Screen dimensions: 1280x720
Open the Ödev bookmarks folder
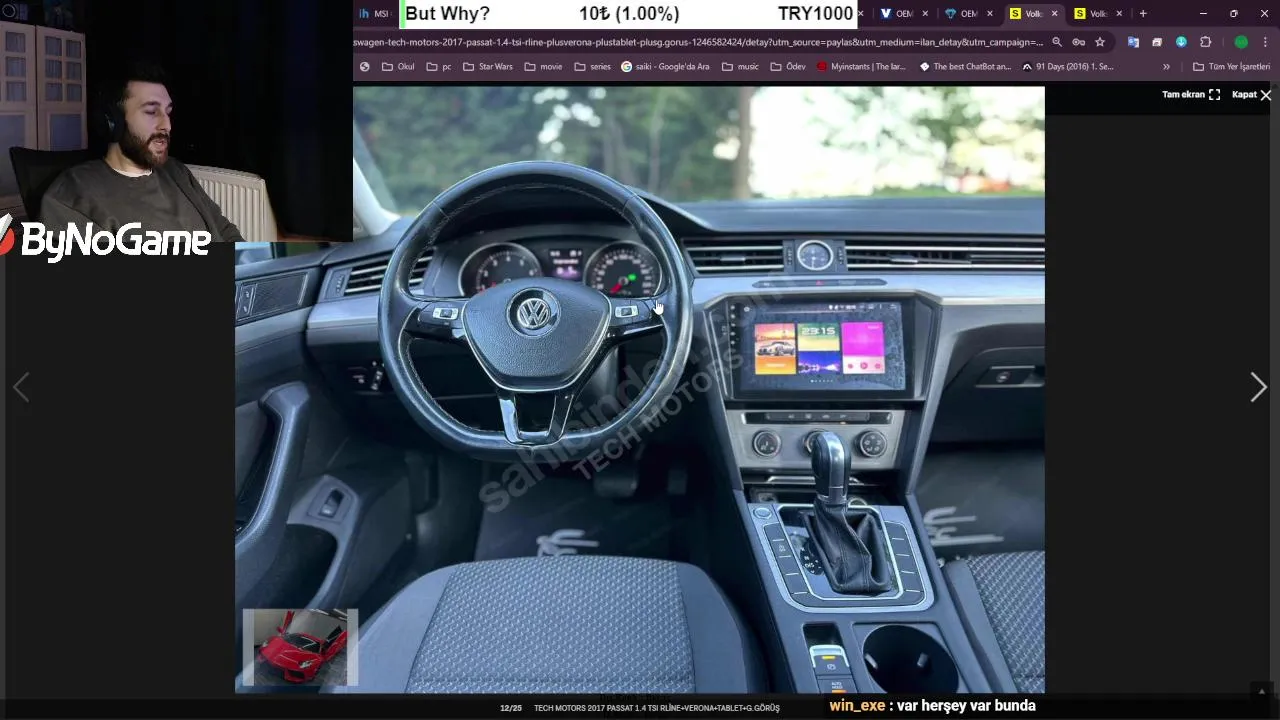coord(787,67)
